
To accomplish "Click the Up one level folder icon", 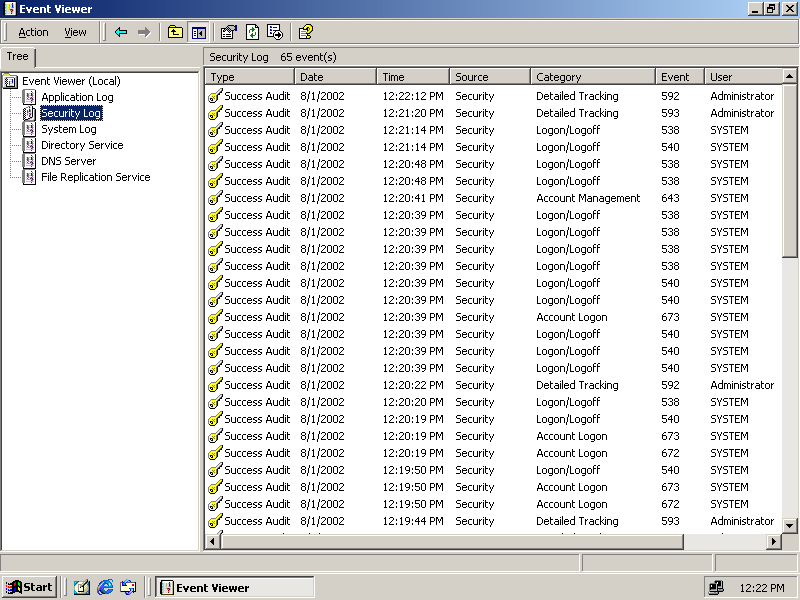I will pyautogui.click(x=175, y=32).
